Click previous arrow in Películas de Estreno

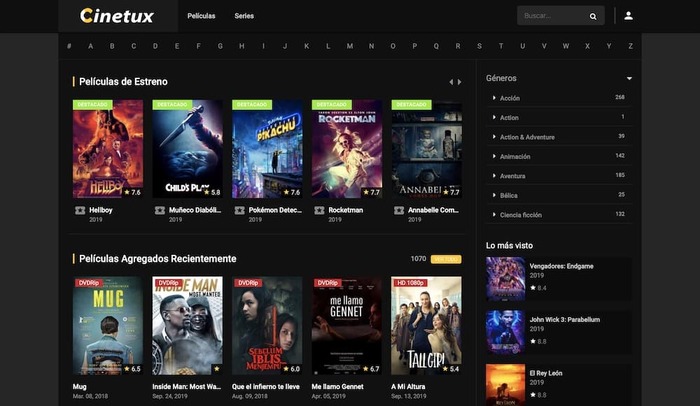tap(451, 82)
